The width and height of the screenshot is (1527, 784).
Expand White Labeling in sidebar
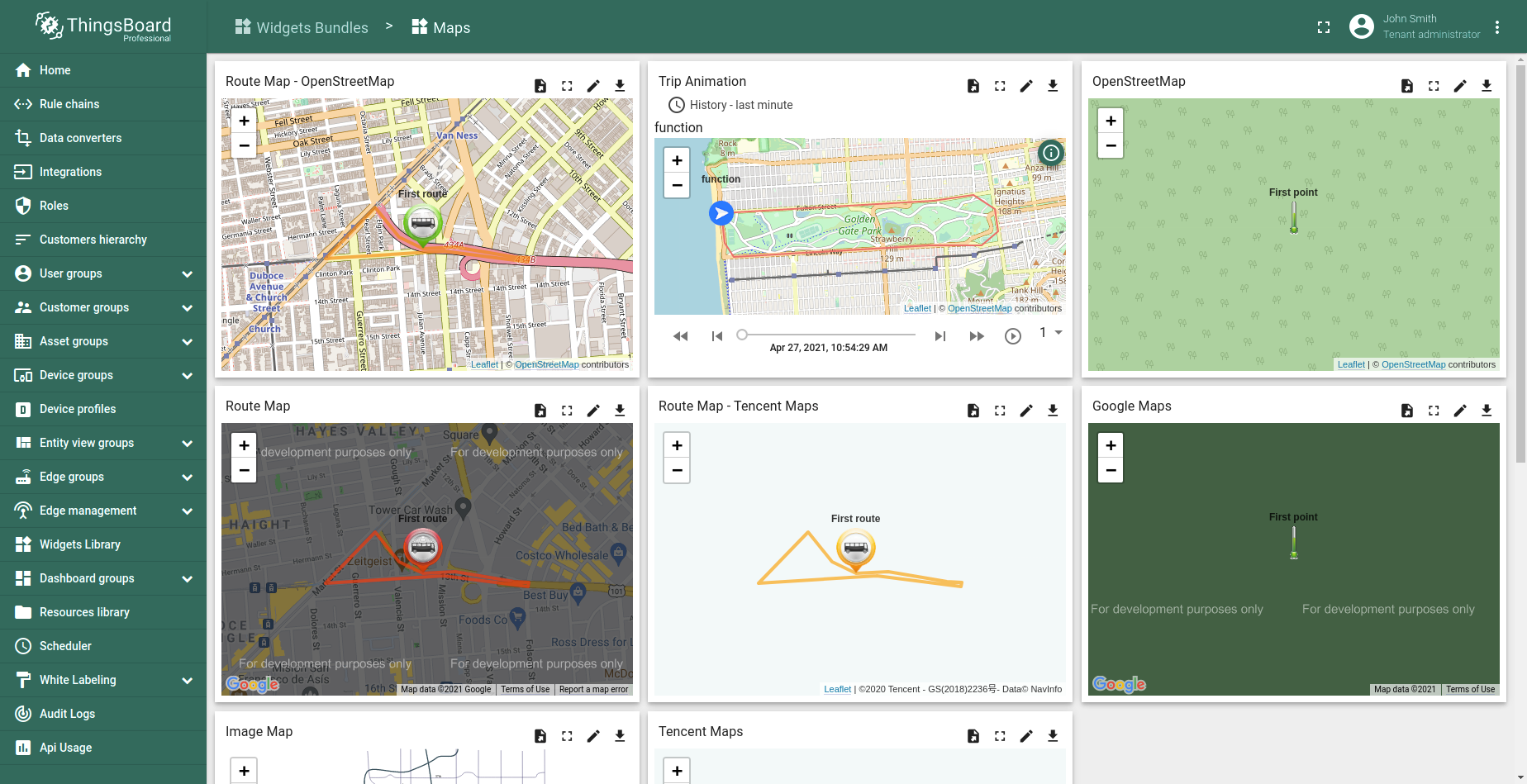click(x=188, y=680)
